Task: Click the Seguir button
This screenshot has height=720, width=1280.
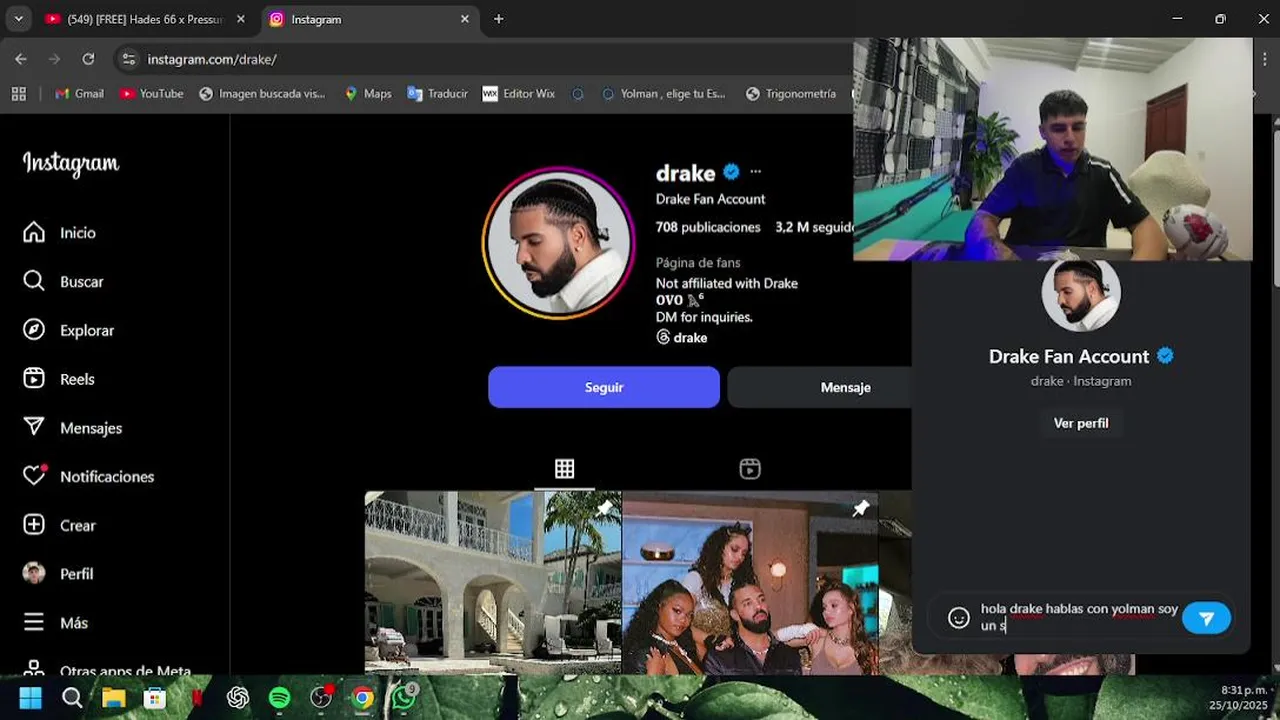Action: click(604, 387)
